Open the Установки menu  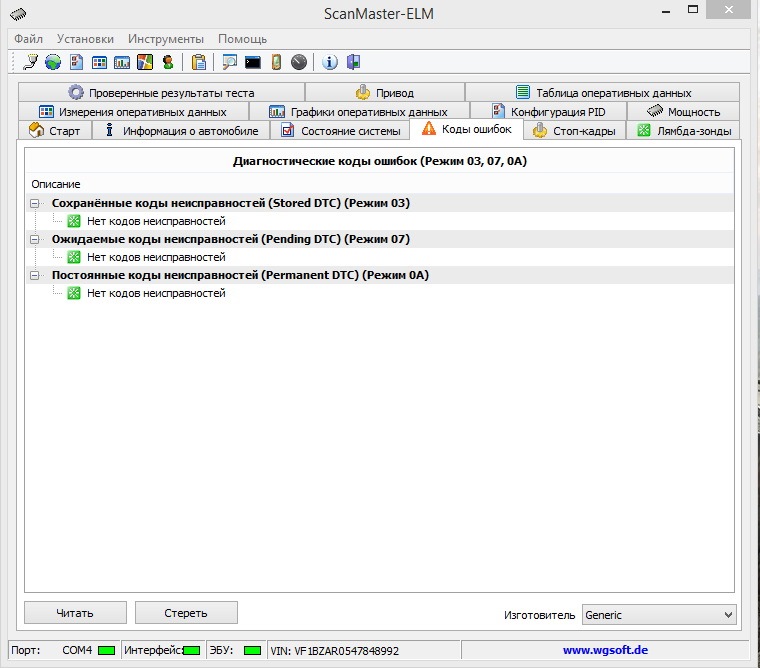coord(85,39)
